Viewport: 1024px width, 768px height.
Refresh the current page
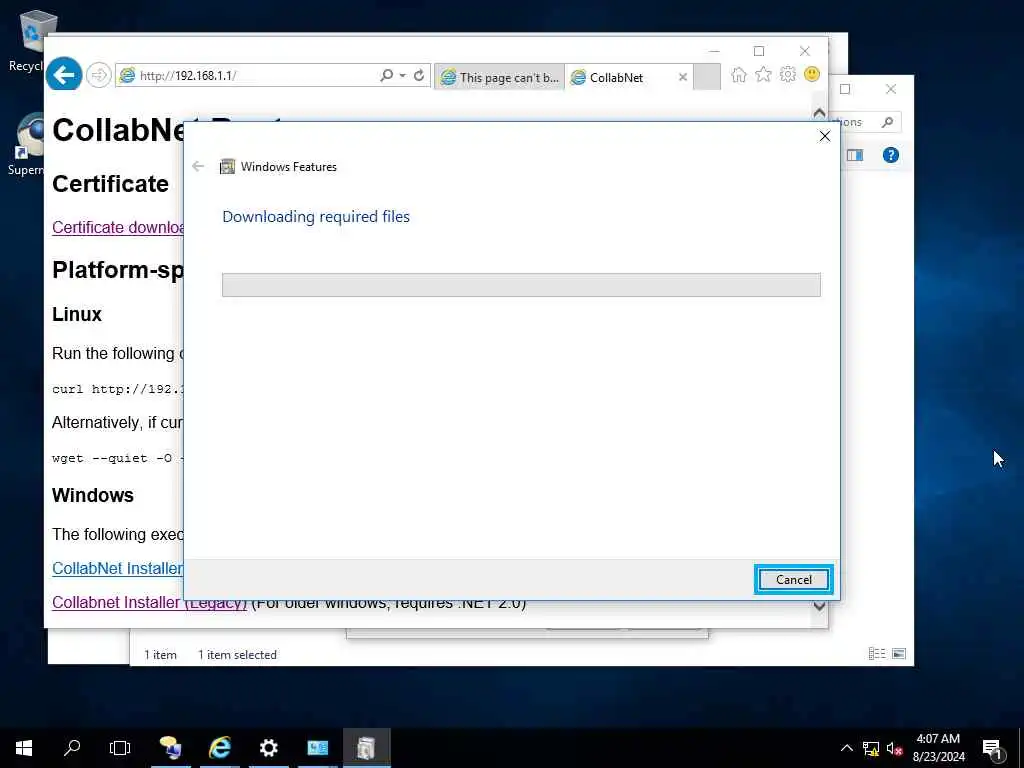[x=419, y=75]
